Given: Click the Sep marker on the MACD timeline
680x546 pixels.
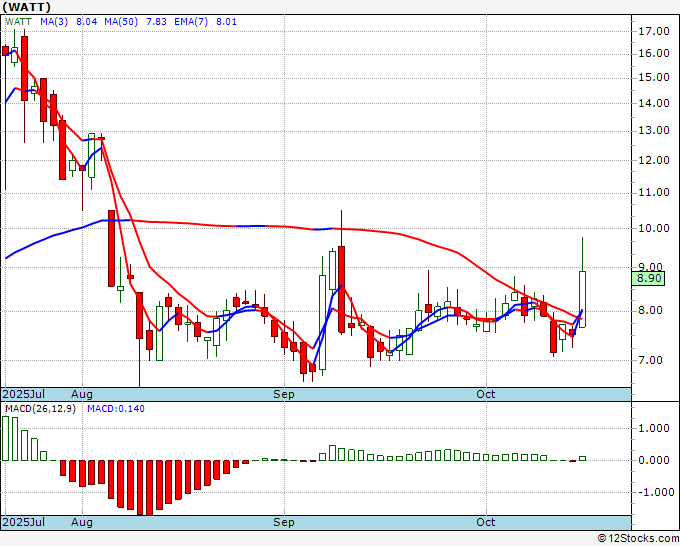Looking at the screenshot, I should (x=284, y=522).
